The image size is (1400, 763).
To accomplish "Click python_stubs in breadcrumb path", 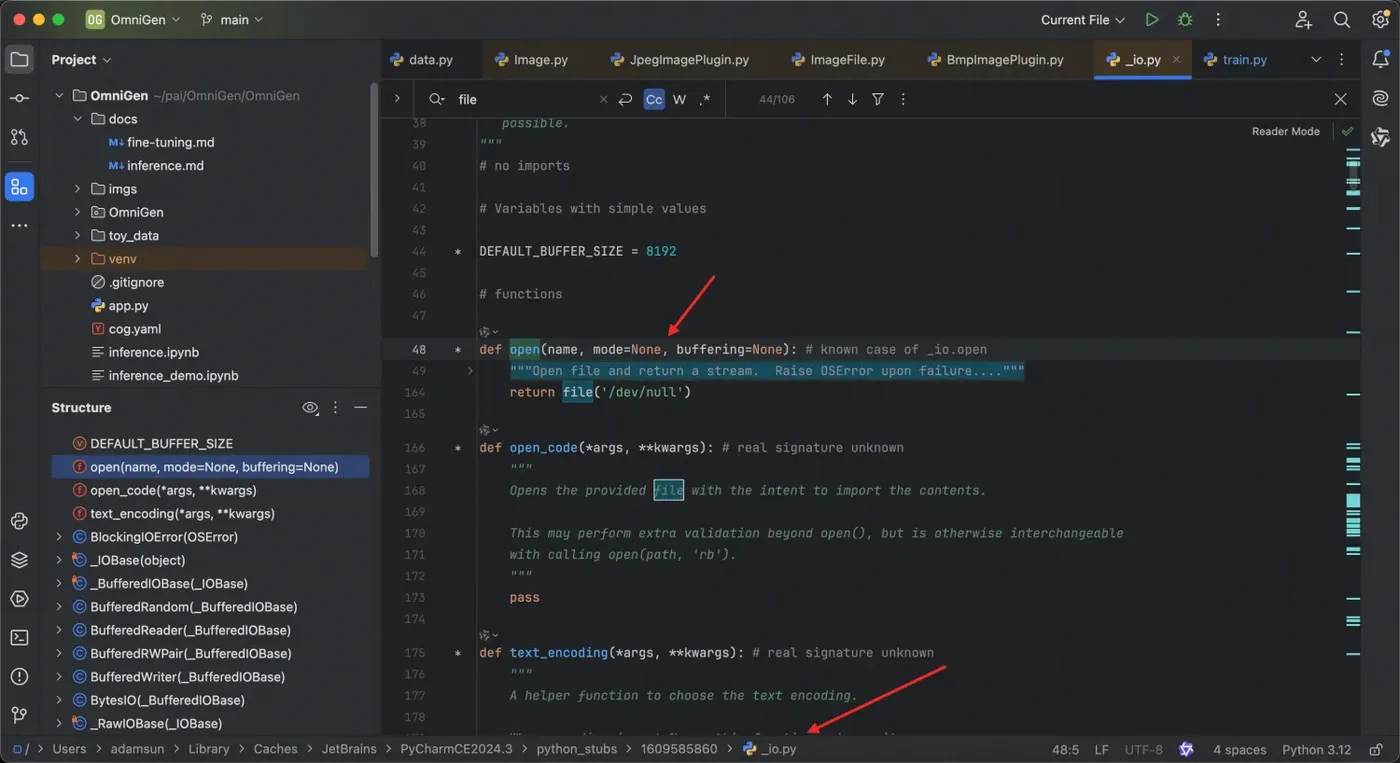I will [x=577, y=749].
